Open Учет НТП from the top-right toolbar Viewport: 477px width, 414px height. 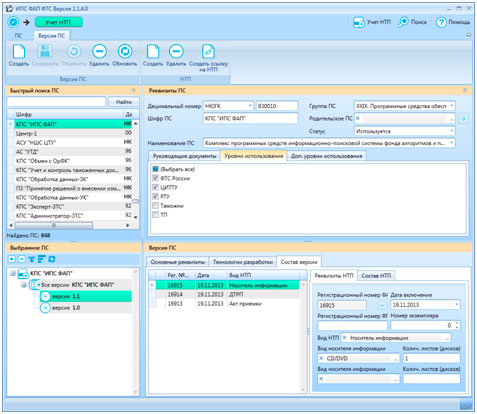[372, 22]
